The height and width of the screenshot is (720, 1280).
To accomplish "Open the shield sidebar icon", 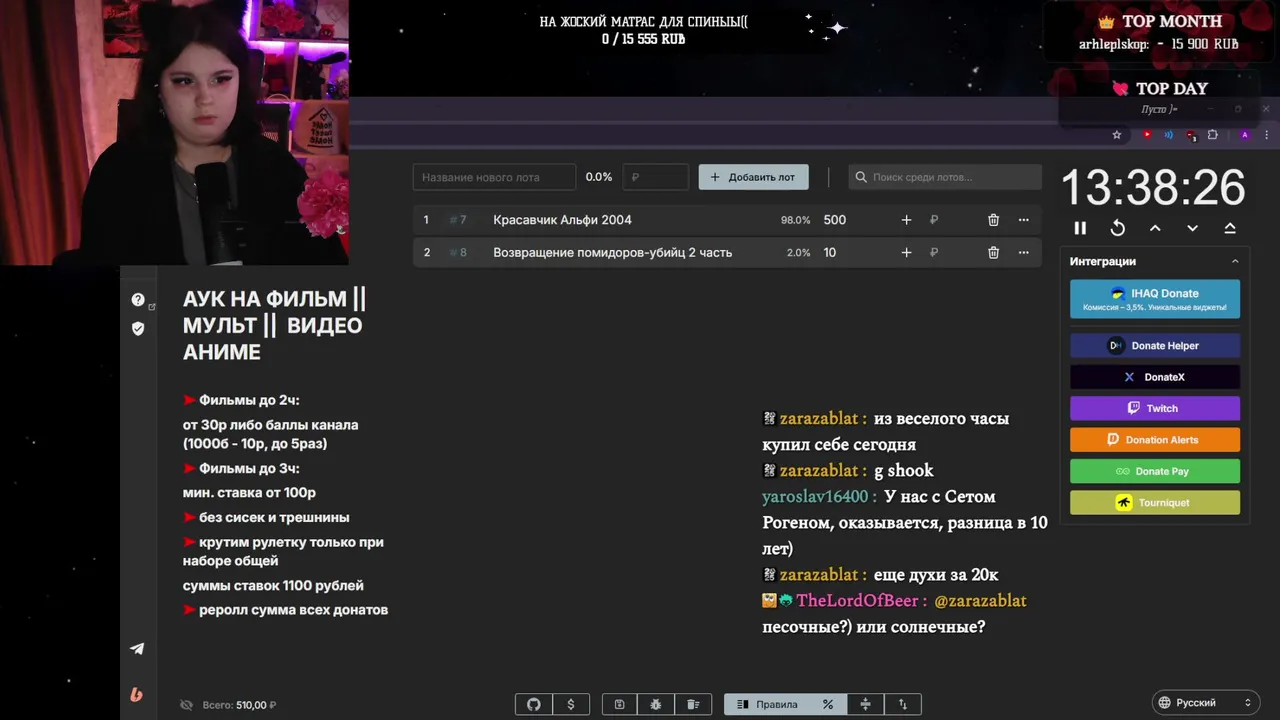I will (x=138, y=328).
